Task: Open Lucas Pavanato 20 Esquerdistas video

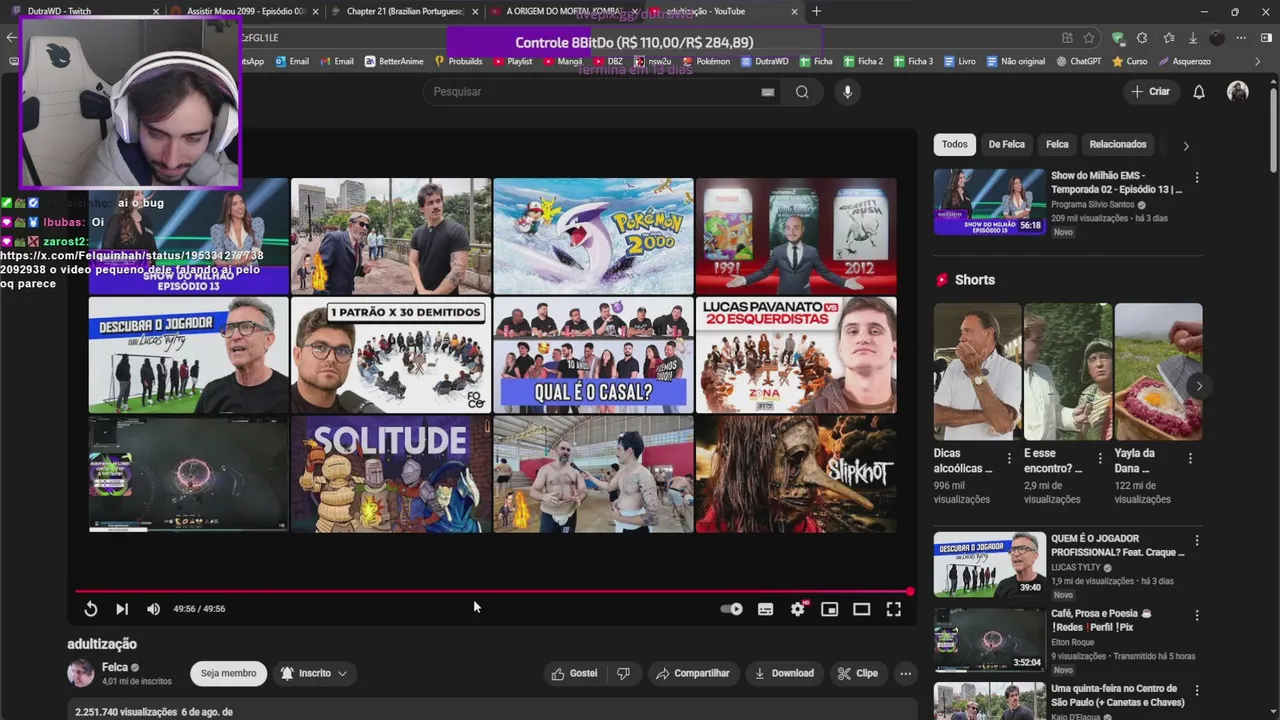Action: (x=796, y=355)
